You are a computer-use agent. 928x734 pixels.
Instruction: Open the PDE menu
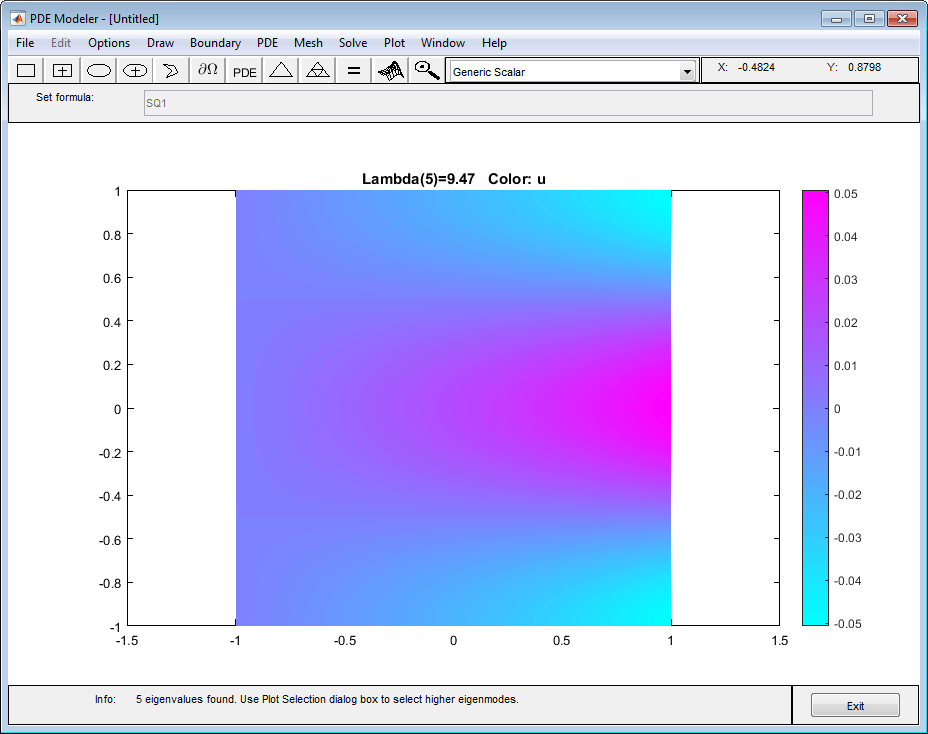[x=268, y=43]
